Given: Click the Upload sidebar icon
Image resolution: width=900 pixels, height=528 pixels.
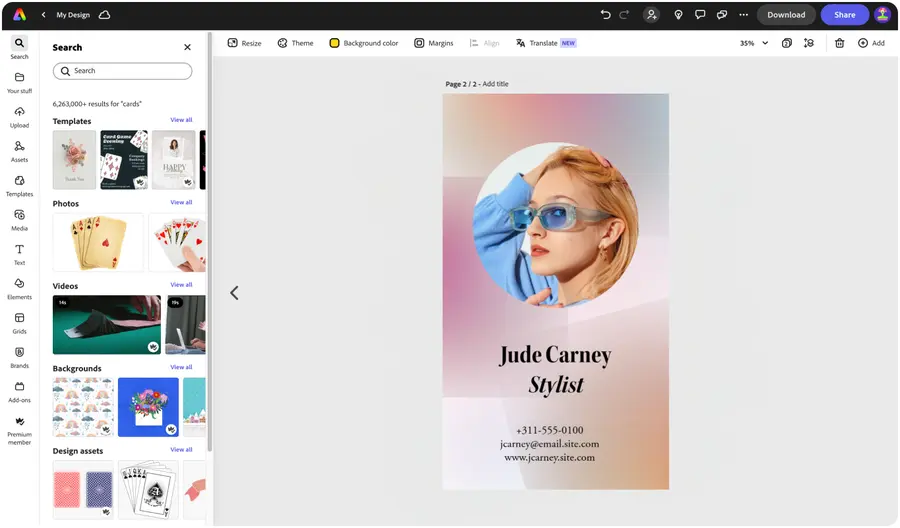Looking at the screenshot, I should coord(19,116).
